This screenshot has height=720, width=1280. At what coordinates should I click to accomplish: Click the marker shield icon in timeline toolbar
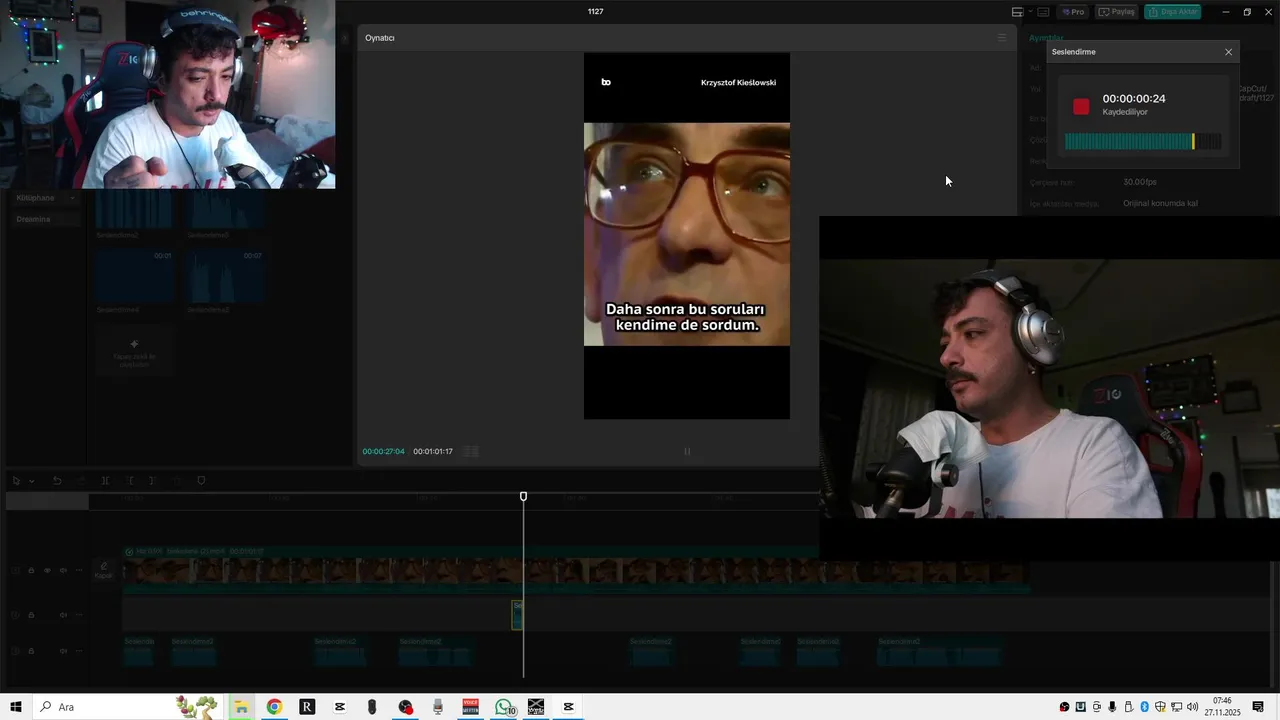[201, 481]
